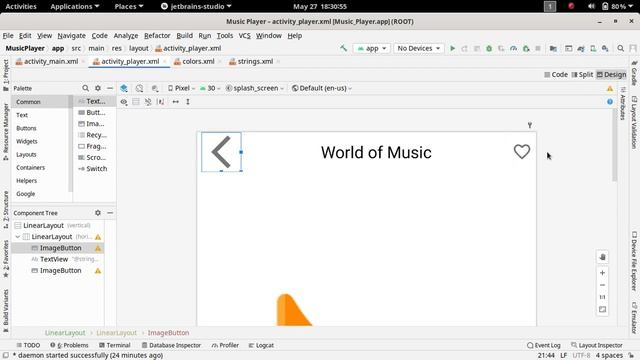Viewport: 640px width, 360px height.
Task: Click the heart favorite ImageButton in preview
Action: point(522,152)
